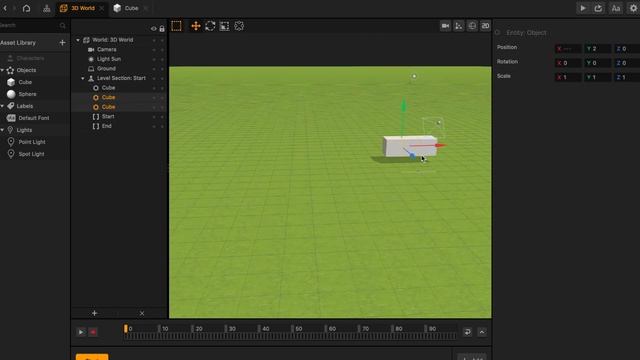Open the export/share icon in top bar

[598, 8]
